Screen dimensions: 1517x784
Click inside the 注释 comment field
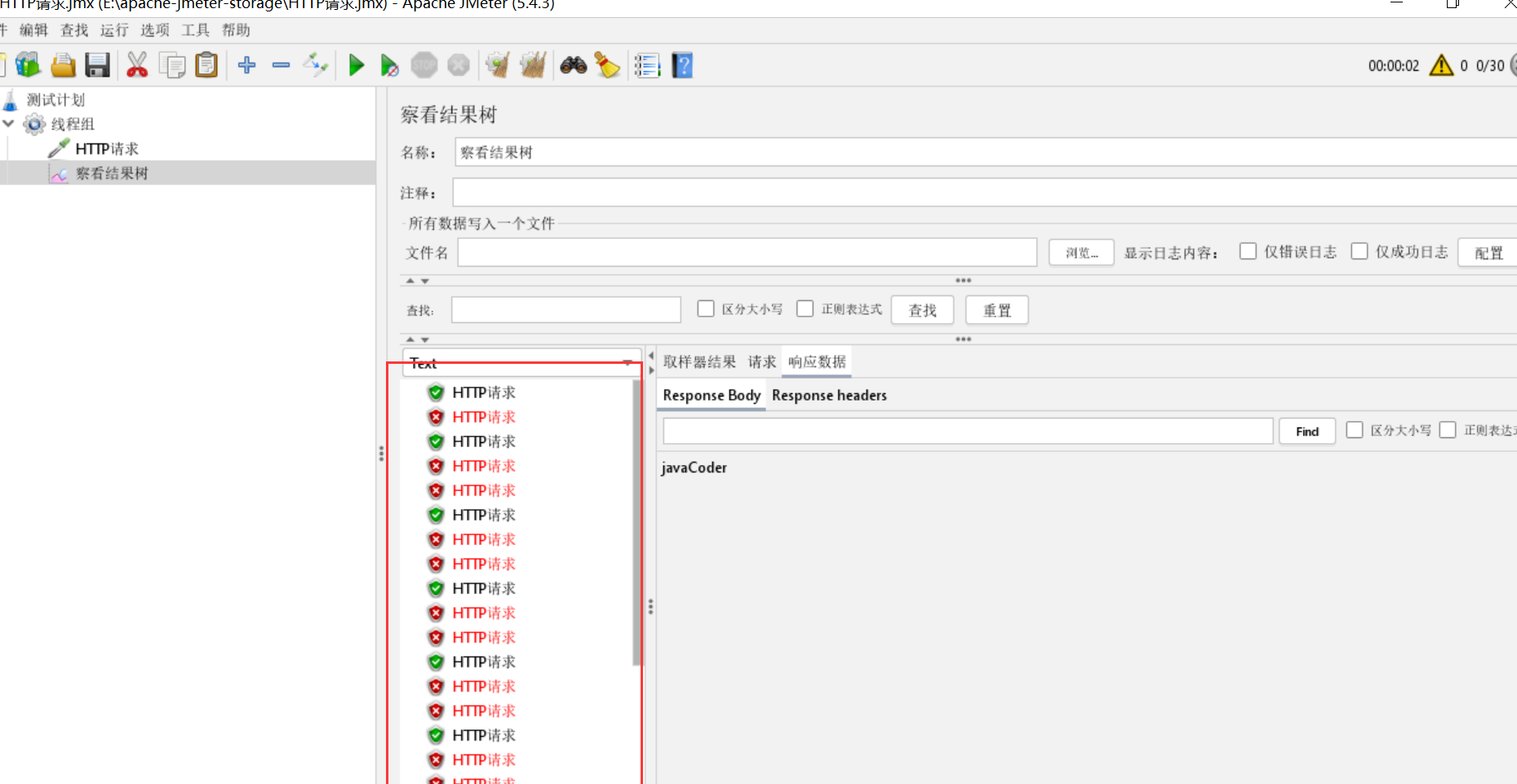click(984, 193)
